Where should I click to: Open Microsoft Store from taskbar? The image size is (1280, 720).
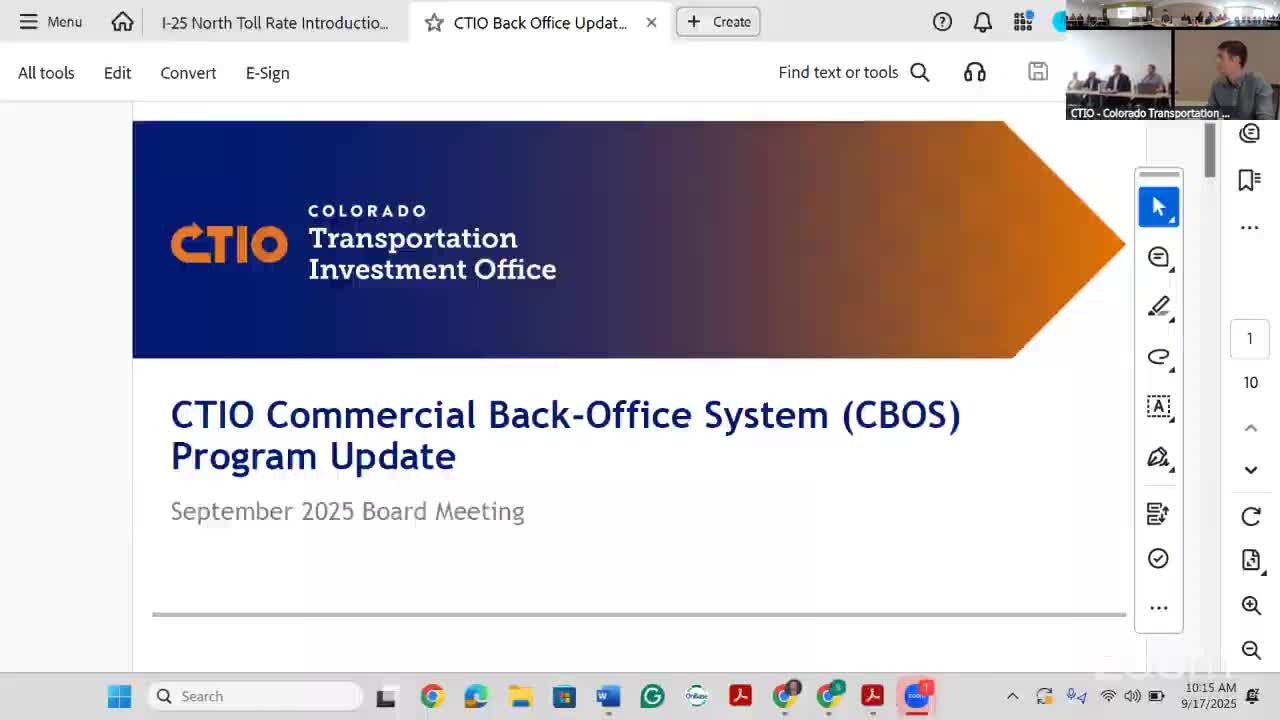pyautogui.click(x=564, y=696)
